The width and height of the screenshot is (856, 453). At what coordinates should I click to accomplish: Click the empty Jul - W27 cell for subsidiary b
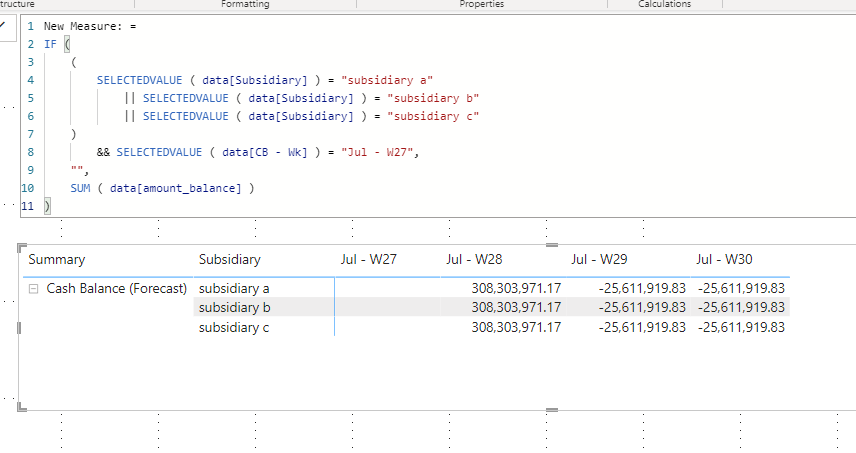[x=388, y=307]
